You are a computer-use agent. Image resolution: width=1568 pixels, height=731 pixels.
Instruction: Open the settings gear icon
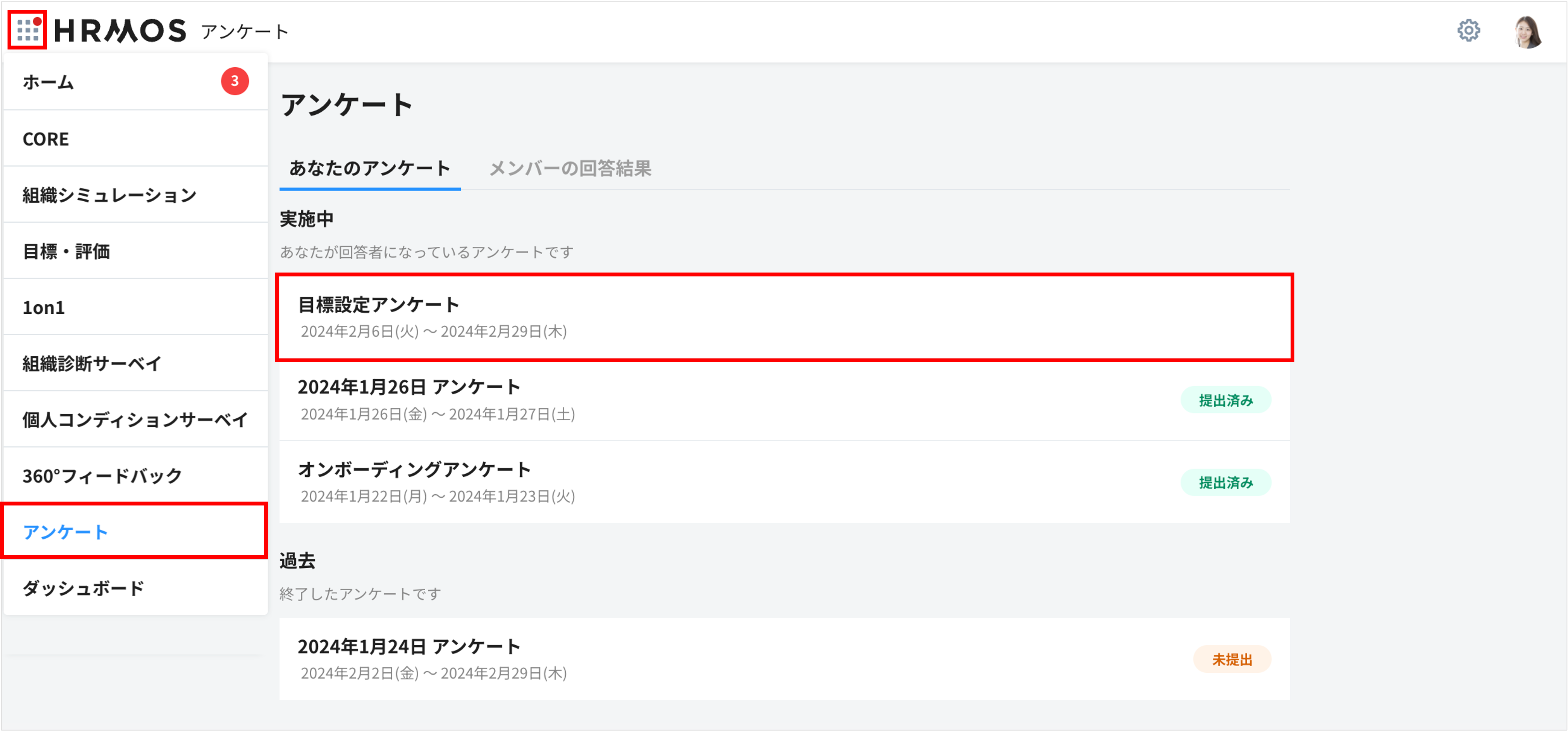click(x=1469, y=30)
